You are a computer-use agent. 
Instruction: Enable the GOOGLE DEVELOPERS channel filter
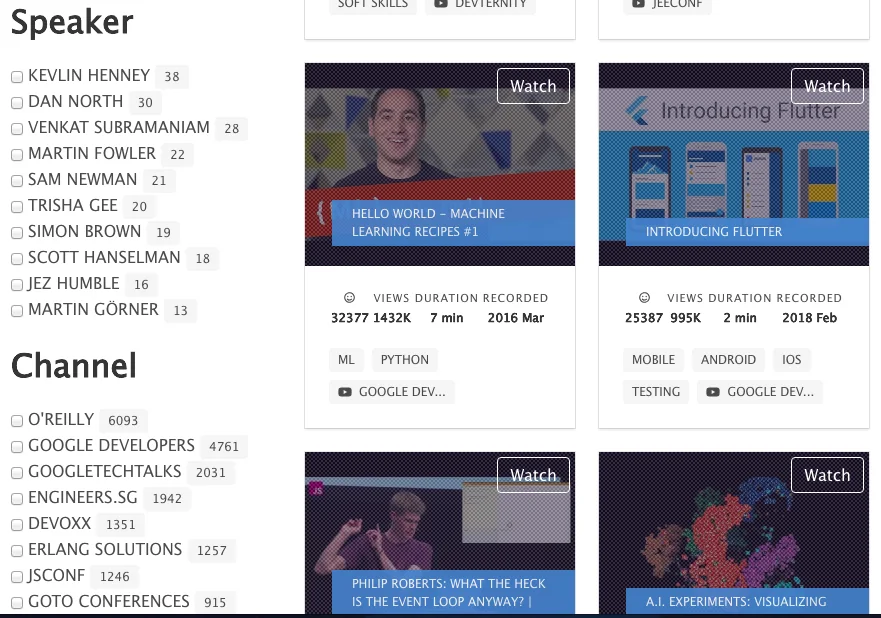pos(17,447)
